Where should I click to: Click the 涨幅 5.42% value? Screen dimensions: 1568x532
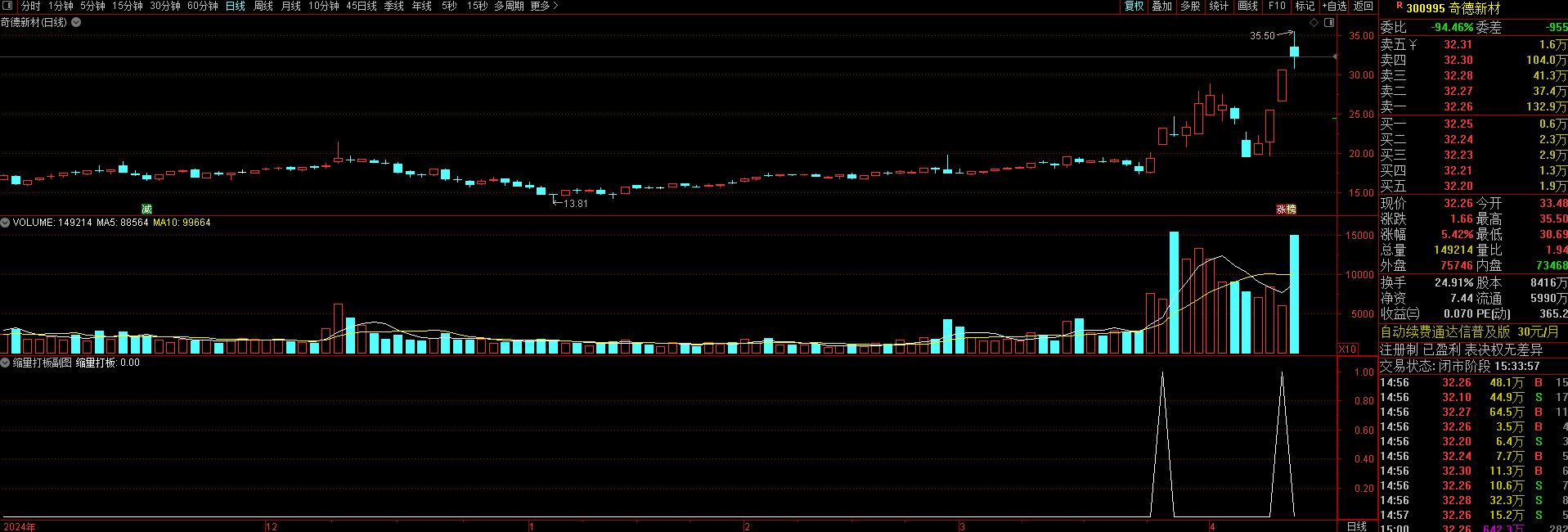(x=1457, y=234)
